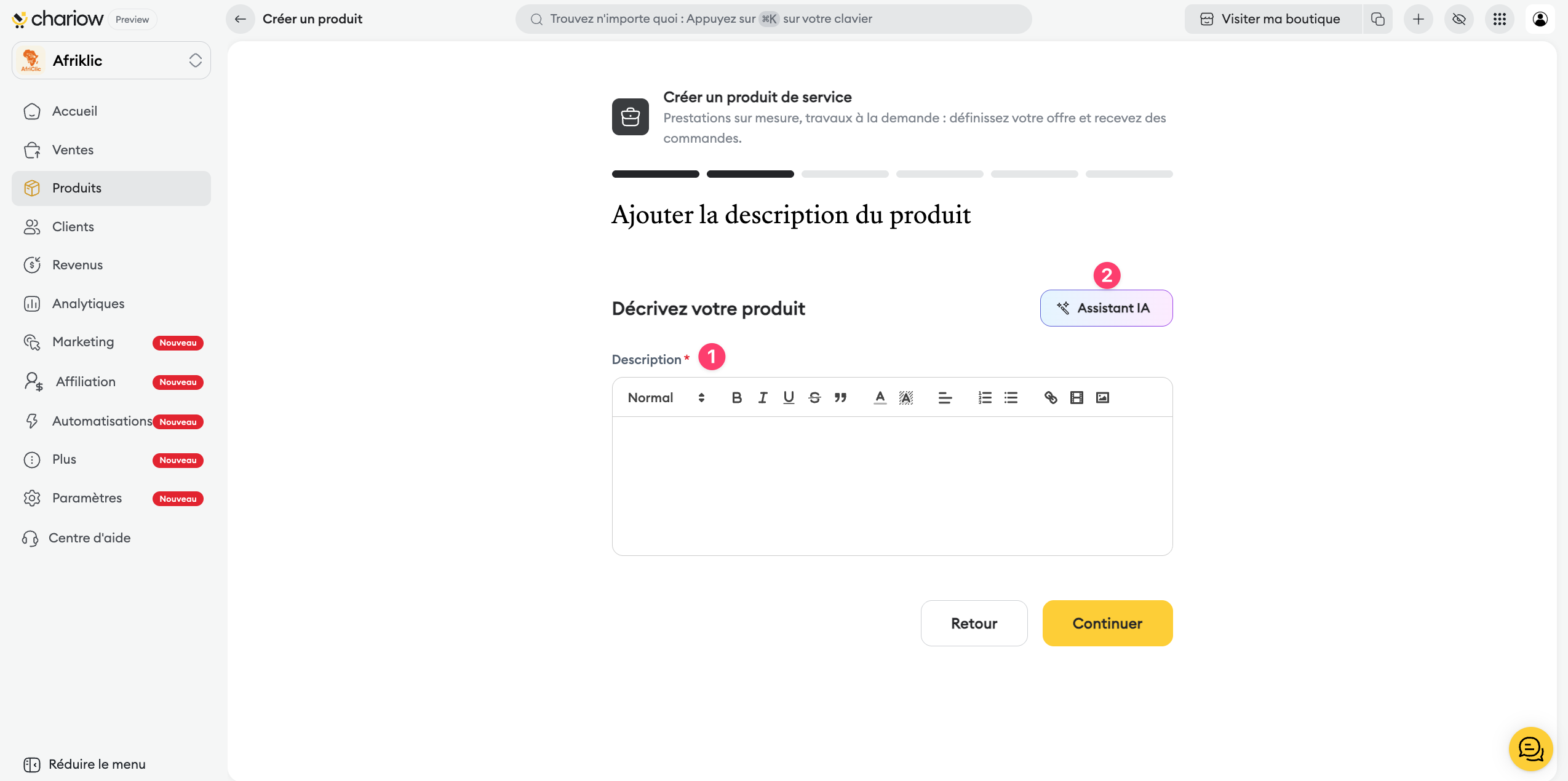Viewport: 1568px width, 781px height.
Task: Open the Normal text style dropdown
Action: [x=666, y=398]
